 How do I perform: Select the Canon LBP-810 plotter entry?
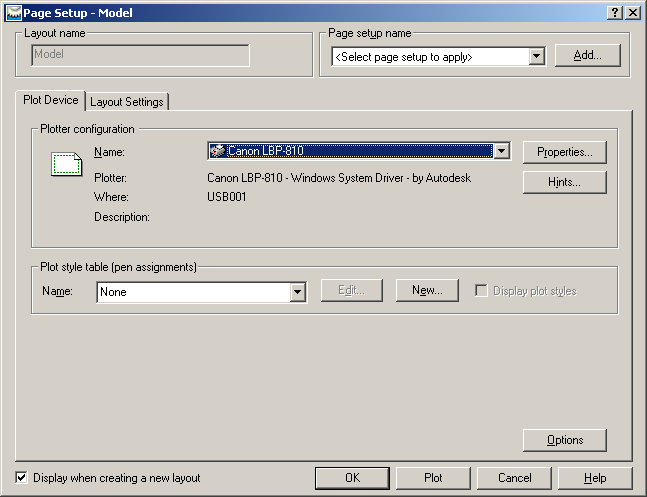coord(351,151)
